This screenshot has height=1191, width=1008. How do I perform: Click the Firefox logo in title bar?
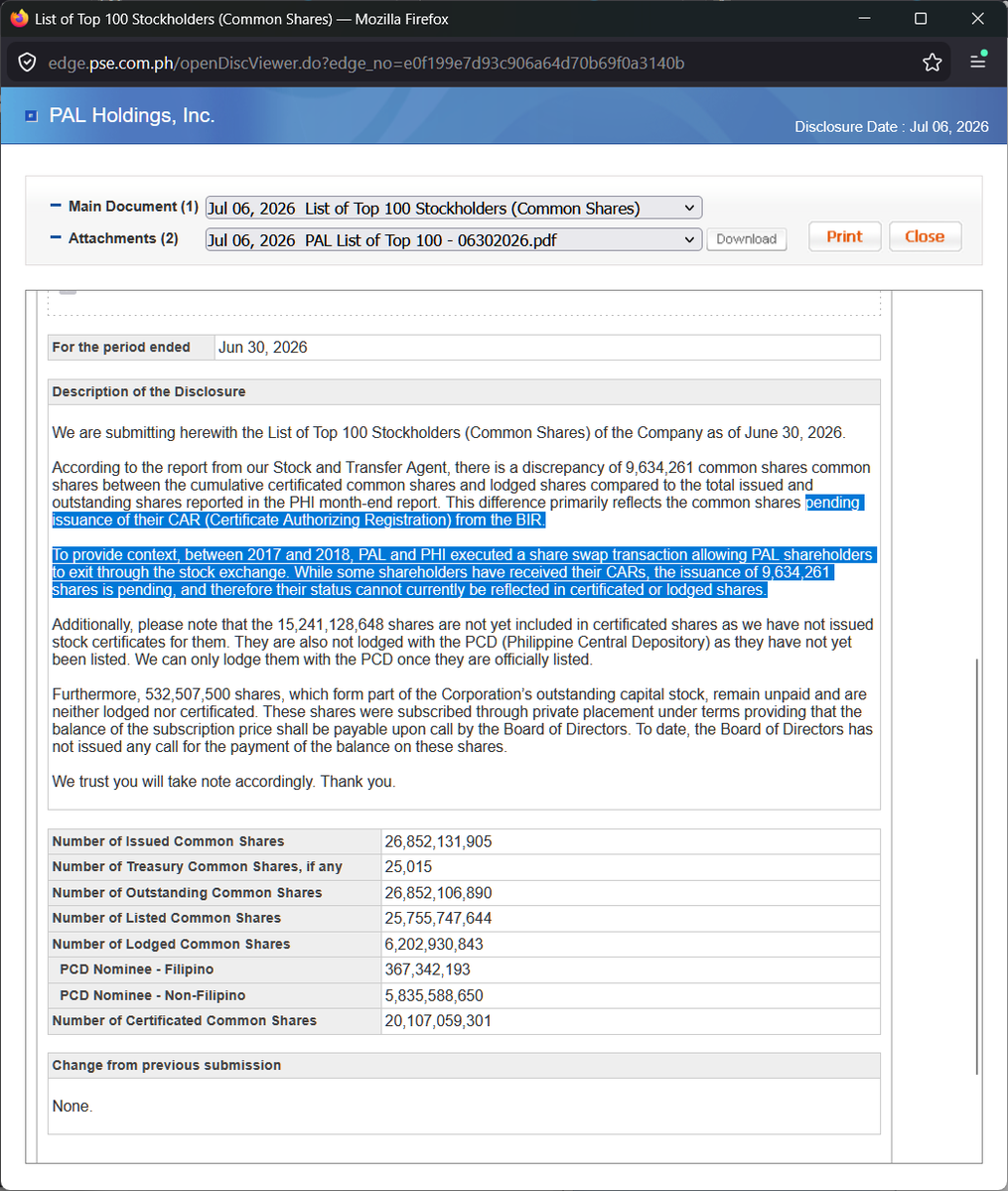tap(19, 18)
